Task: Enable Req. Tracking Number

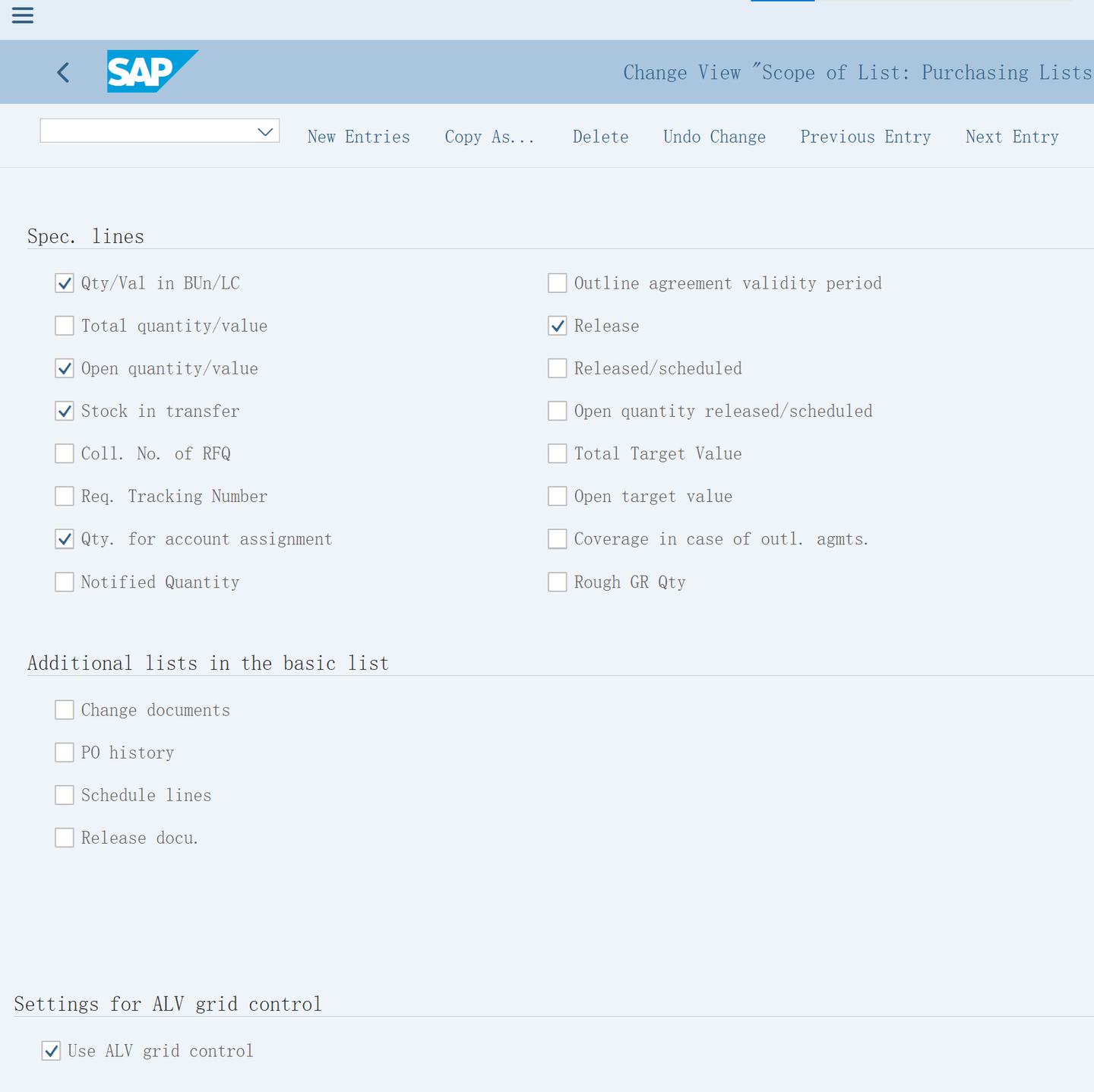Action: point(65,496)
